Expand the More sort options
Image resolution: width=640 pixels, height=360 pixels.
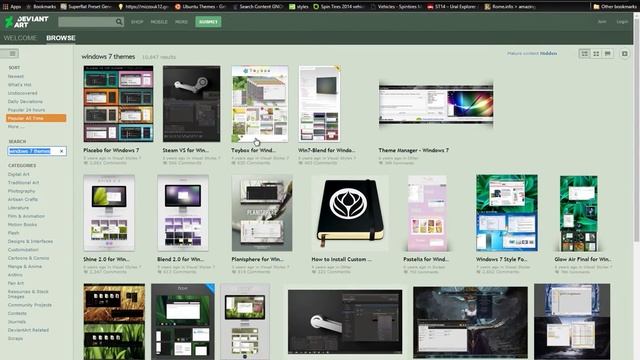(16, 127)
